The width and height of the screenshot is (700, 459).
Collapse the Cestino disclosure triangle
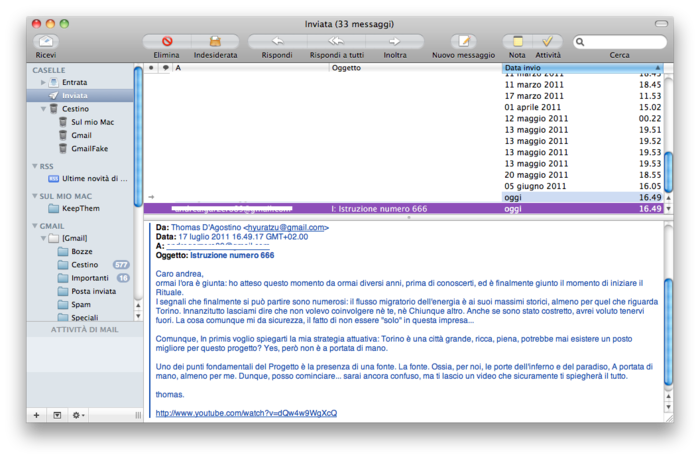click(43, 108)
